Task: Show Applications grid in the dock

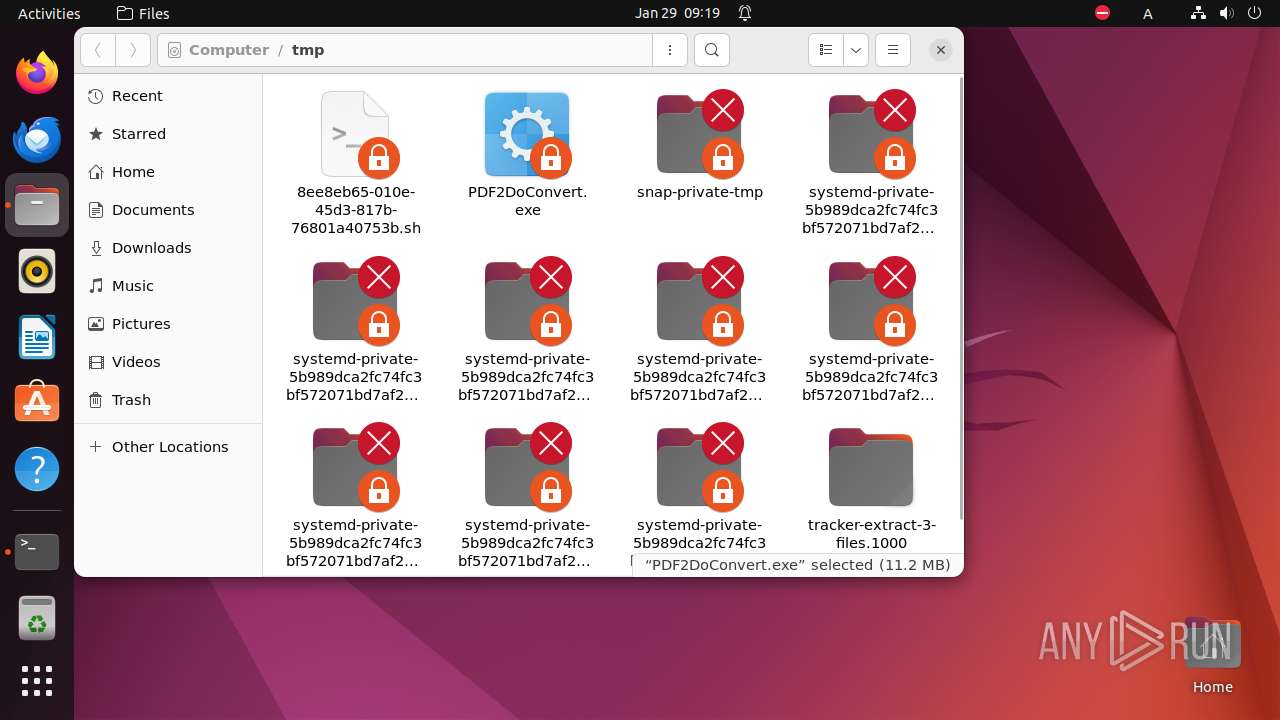Action: coord(37,681)
